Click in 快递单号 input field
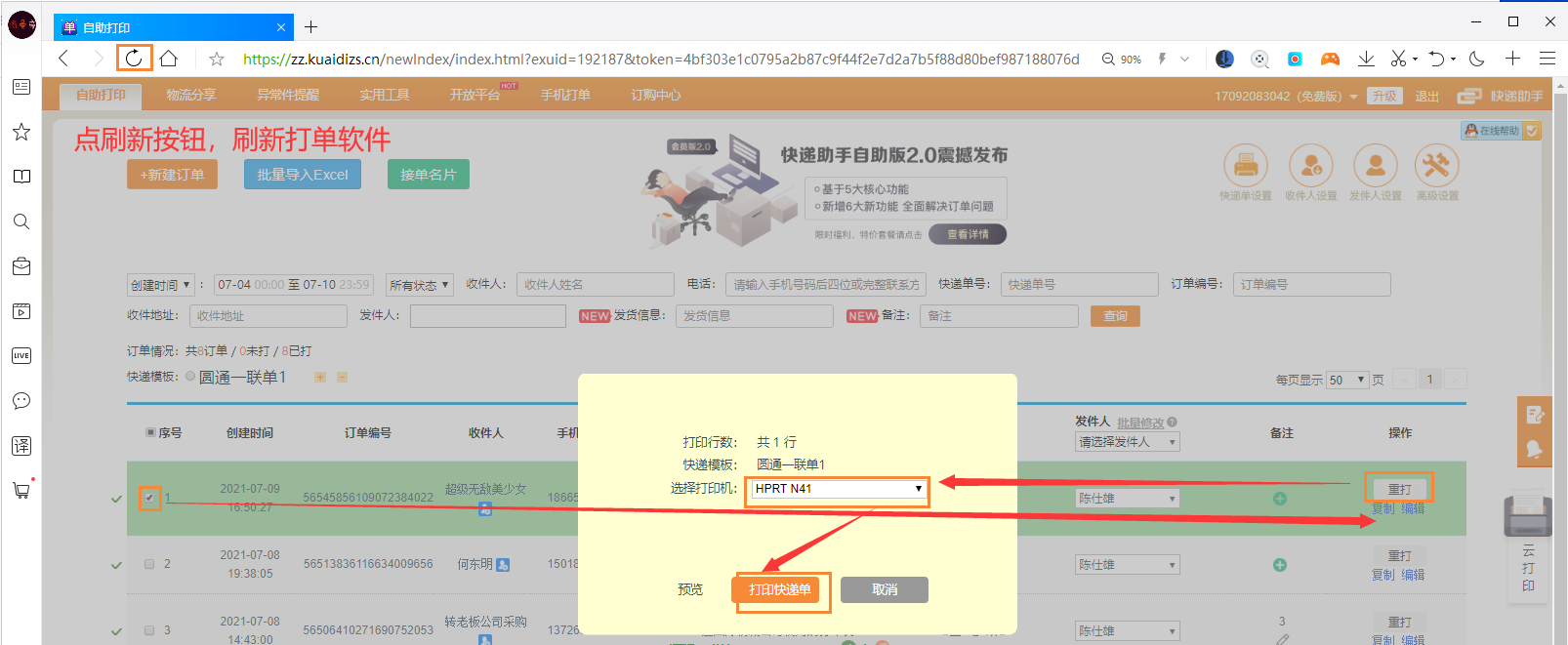 coord(1080,285)
